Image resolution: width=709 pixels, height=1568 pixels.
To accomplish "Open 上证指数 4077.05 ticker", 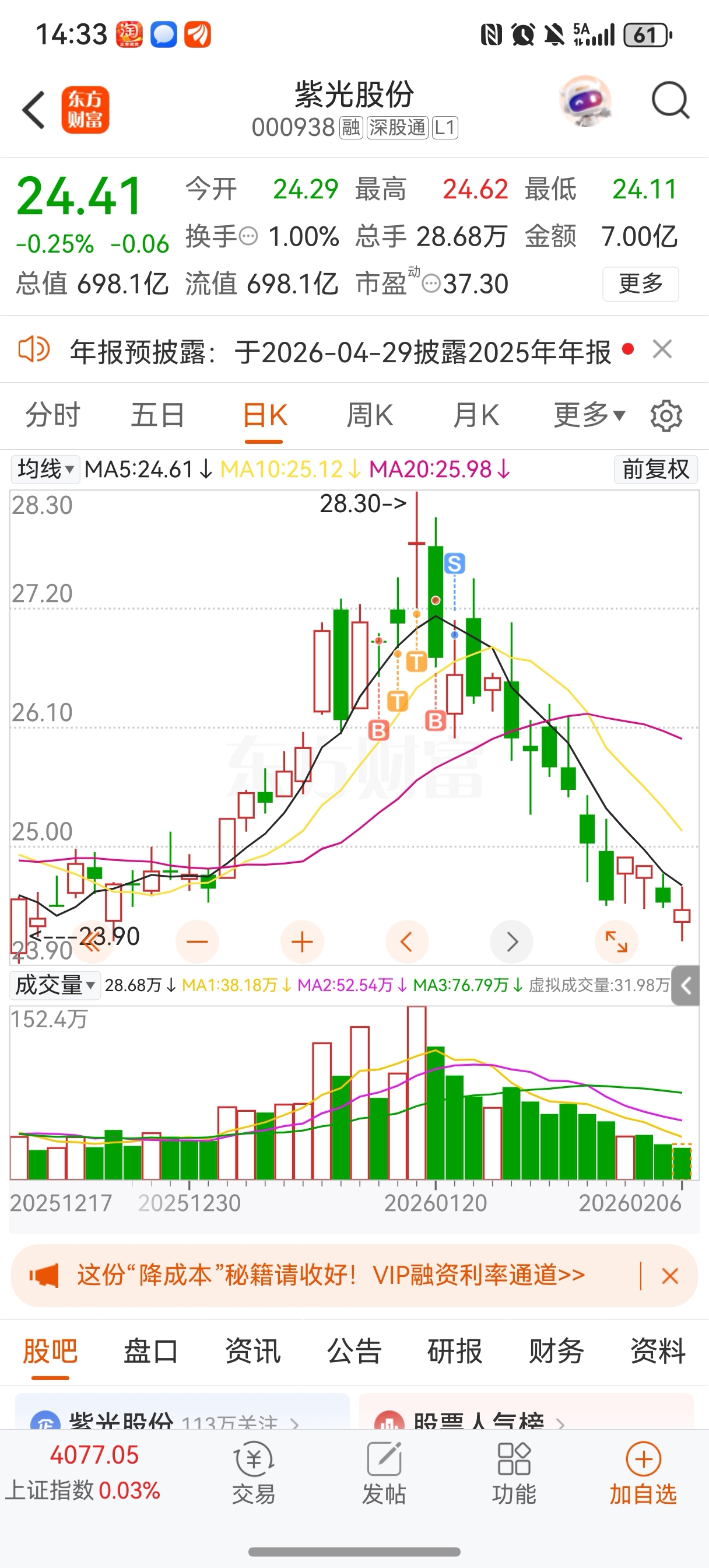I will [83, 1472].
